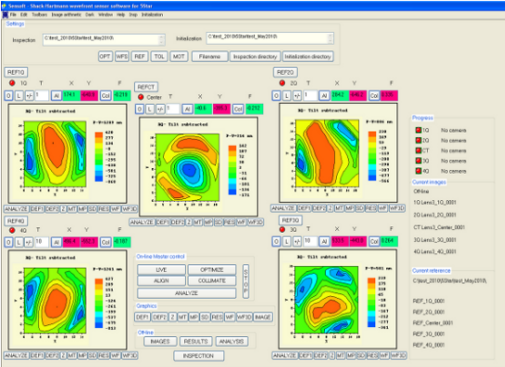This screenshot has height=367, width=505.
Task: Click the red status LED beside 1Q panel label
Action: [x=12, y=83]
